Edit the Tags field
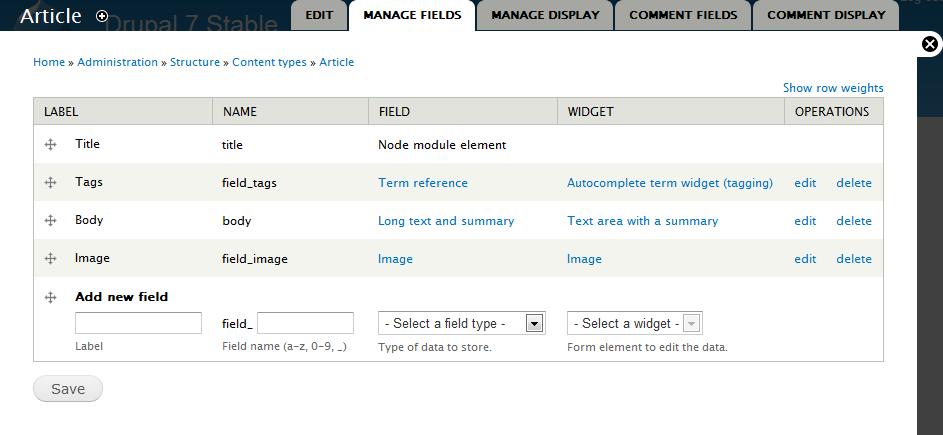This screenshot has height=435, width=943. (805, 183)
